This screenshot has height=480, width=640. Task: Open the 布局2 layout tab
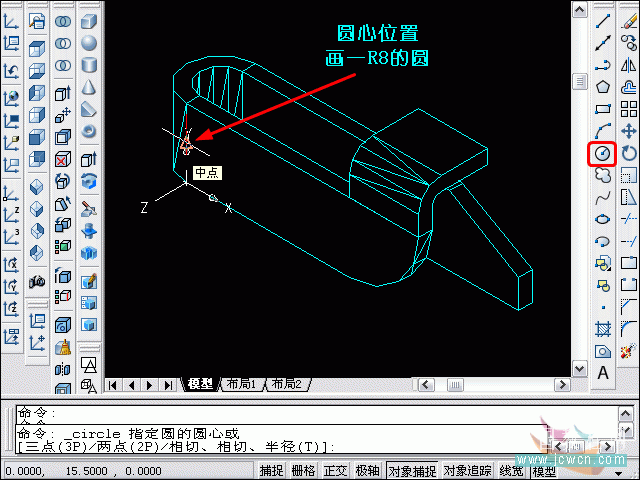click(x=284, y=384)
